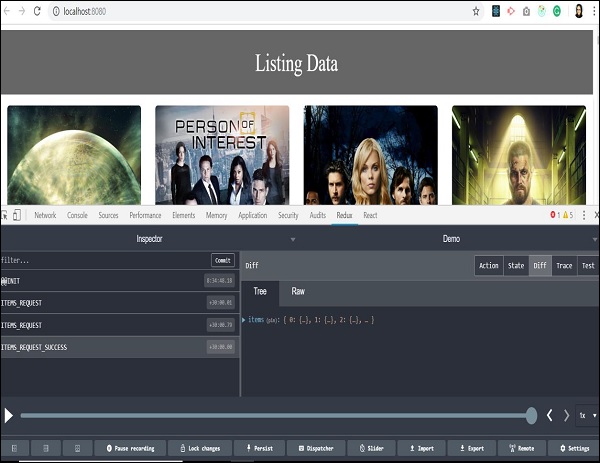The image size is (600, 463).
Task: Click the left panel layout icon
Action: point(14,448)
